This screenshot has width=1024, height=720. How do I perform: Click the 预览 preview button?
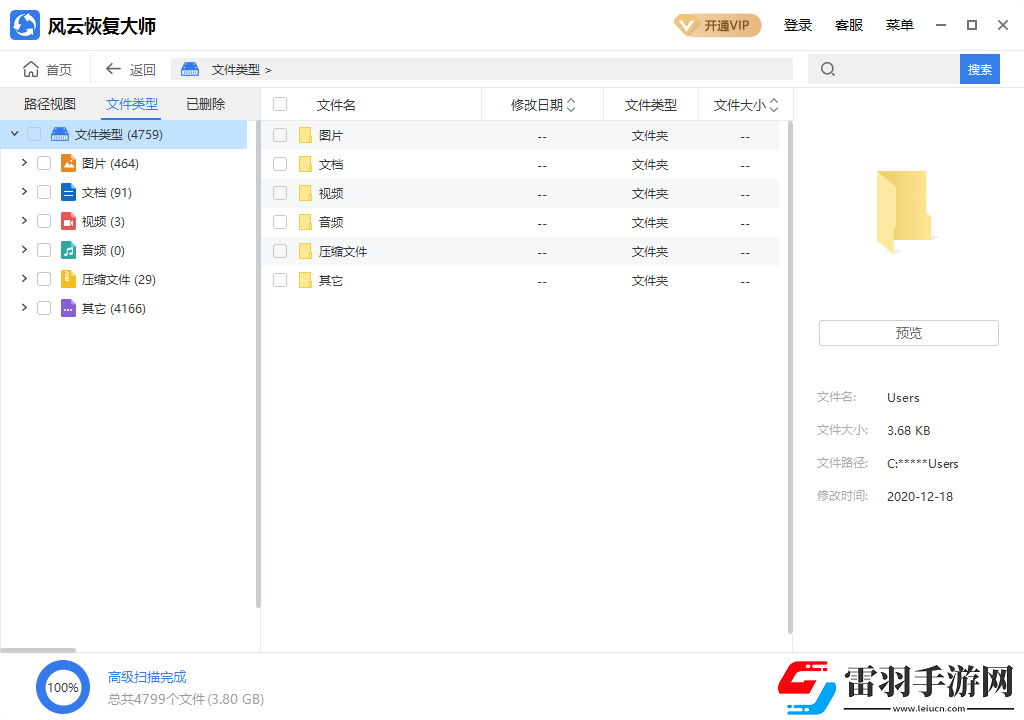907,332
